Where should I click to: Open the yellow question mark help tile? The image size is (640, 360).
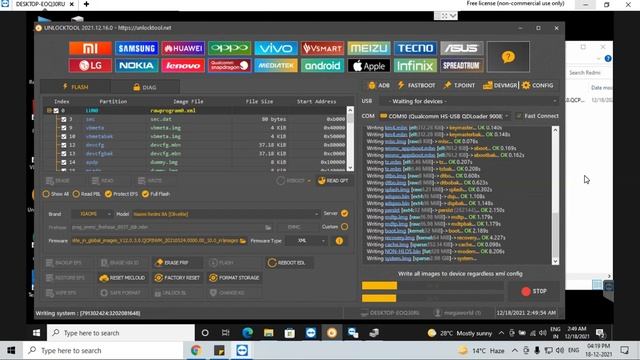point(508,57)
